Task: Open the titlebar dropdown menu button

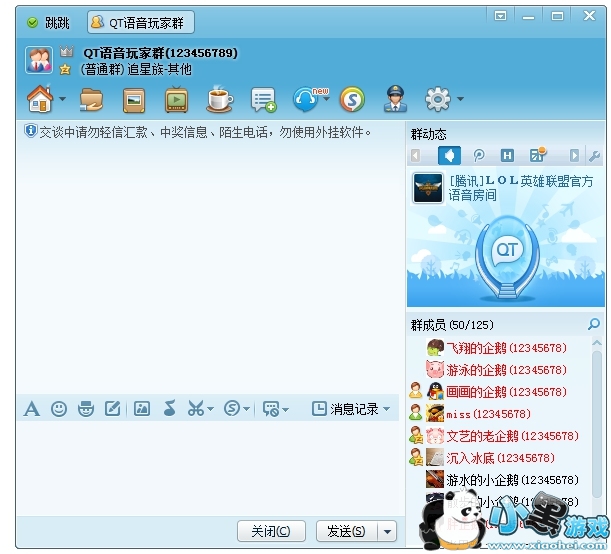Action: pos(500,16)
